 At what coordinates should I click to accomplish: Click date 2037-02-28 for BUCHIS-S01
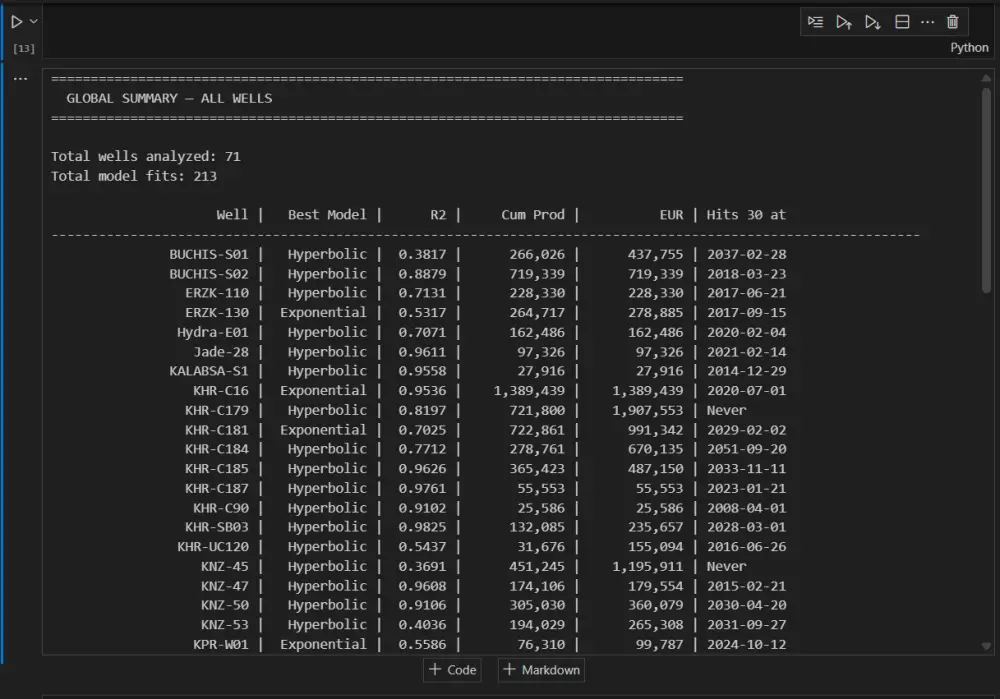[746, 254]
